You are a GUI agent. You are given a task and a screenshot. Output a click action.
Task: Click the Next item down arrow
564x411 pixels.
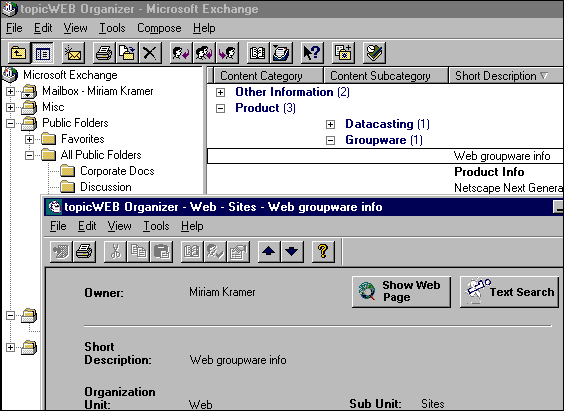(292, 251)
